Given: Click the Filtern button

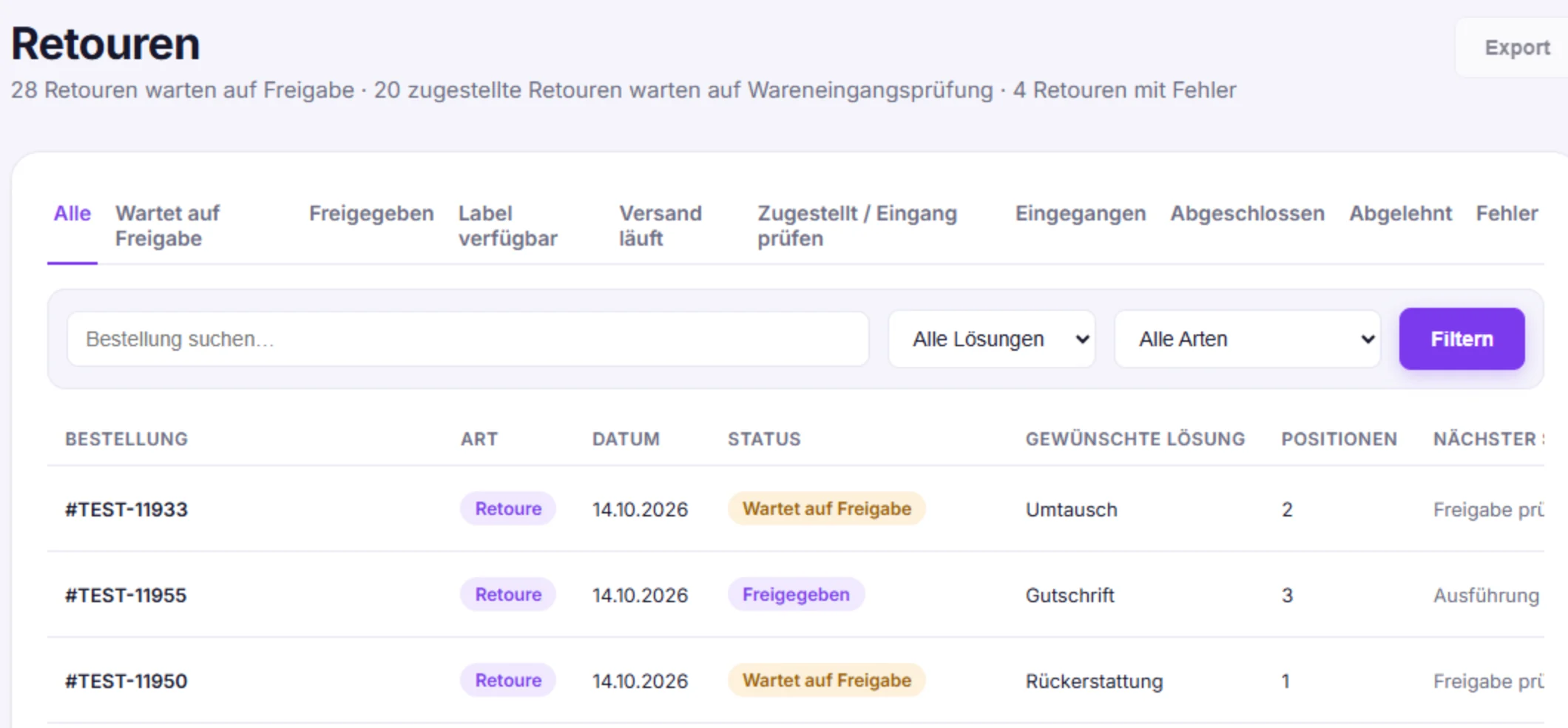Looking at the screenshot, I should (1461, 339).
